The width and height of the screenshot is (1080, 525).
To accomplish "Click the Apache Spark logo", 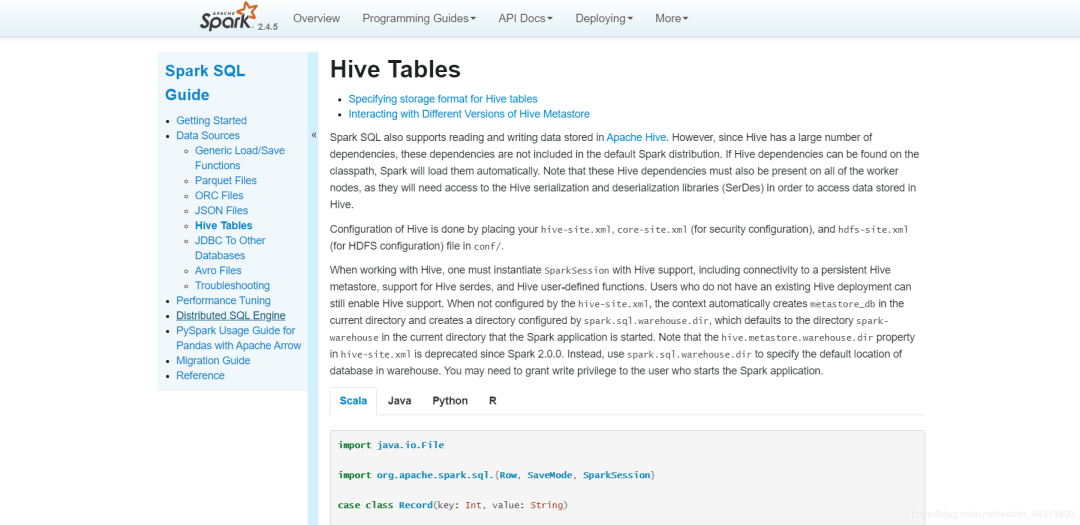I will tap(229, 17).
